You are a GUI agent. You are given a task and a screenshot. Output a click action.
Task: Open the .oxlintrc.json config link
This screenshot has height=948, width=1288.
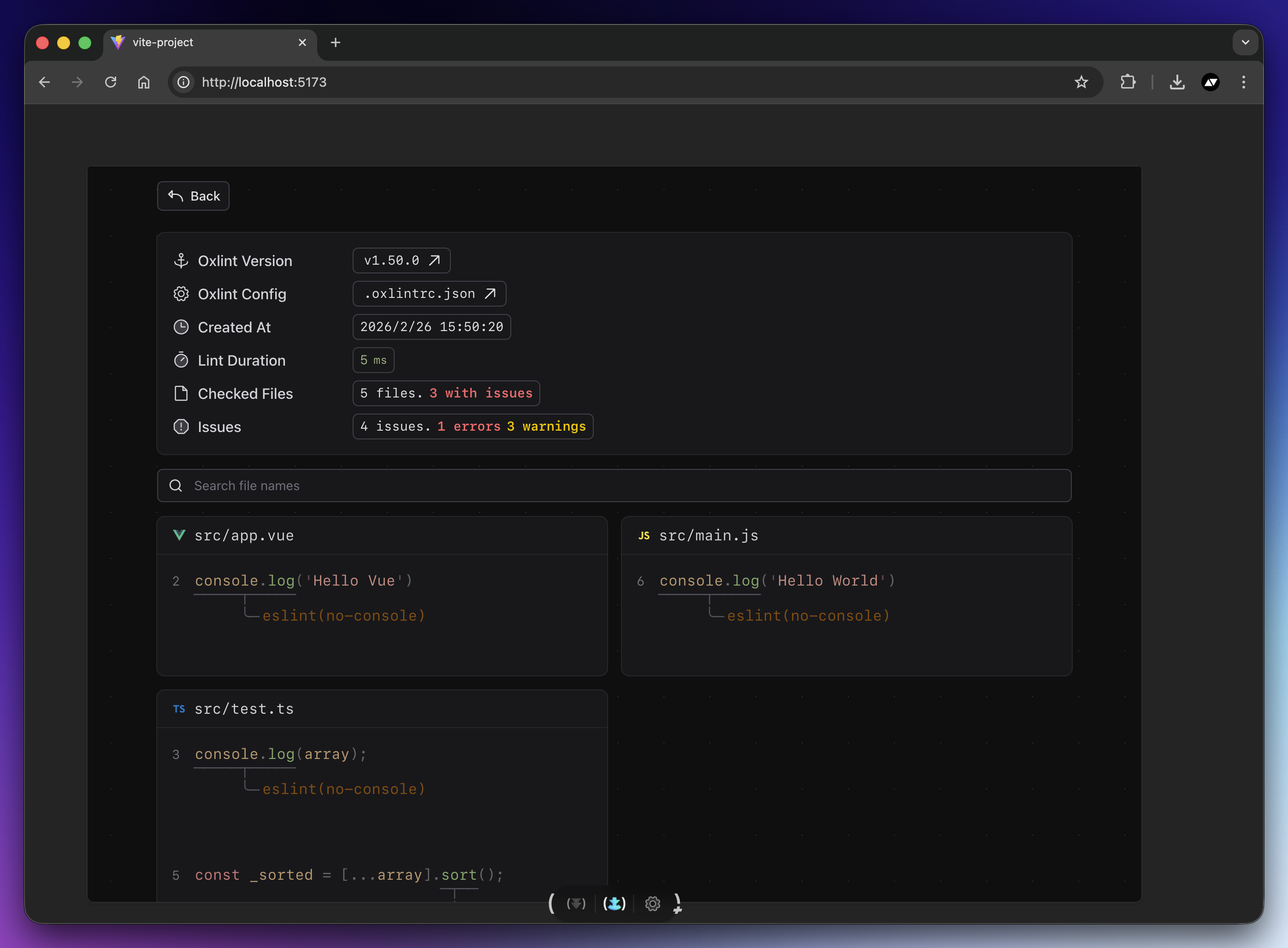coord(429,294)
